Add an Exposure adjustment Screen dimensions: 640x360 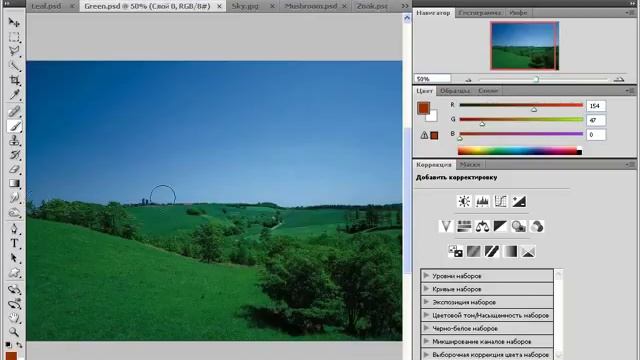point(519,201)
